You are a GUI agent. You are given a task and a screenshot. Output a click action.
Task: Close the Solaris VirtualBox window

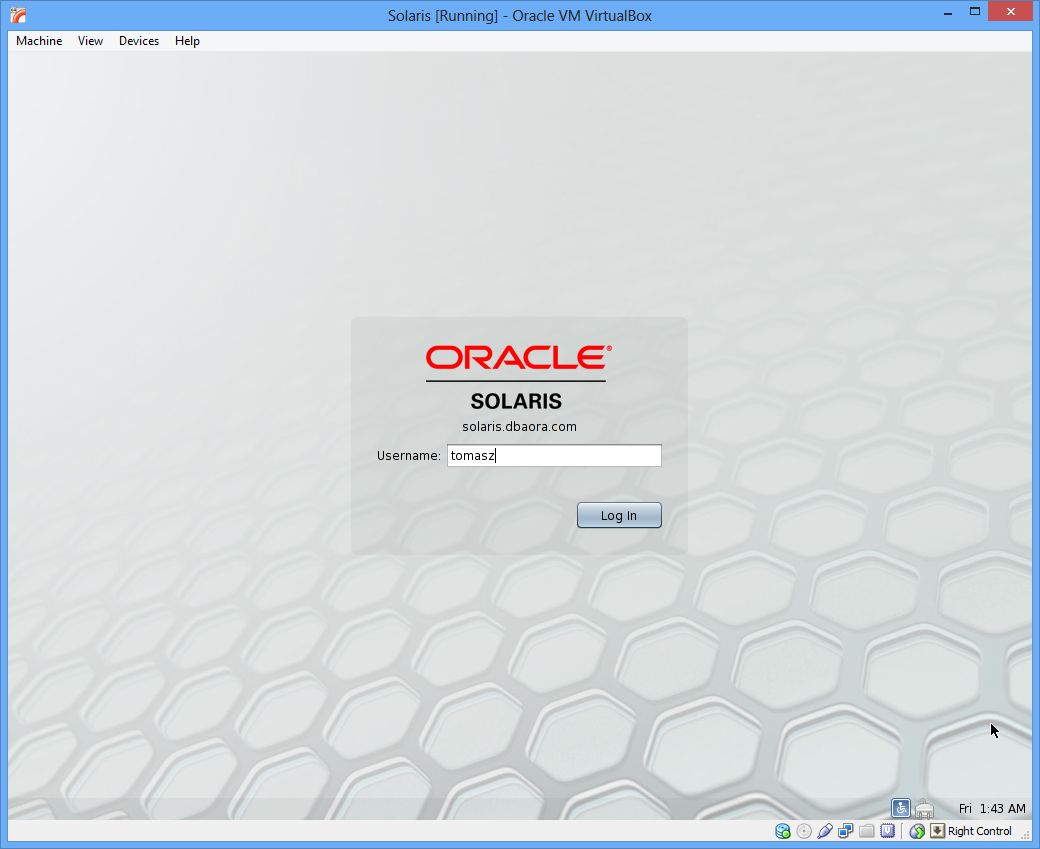(1010, 12)
